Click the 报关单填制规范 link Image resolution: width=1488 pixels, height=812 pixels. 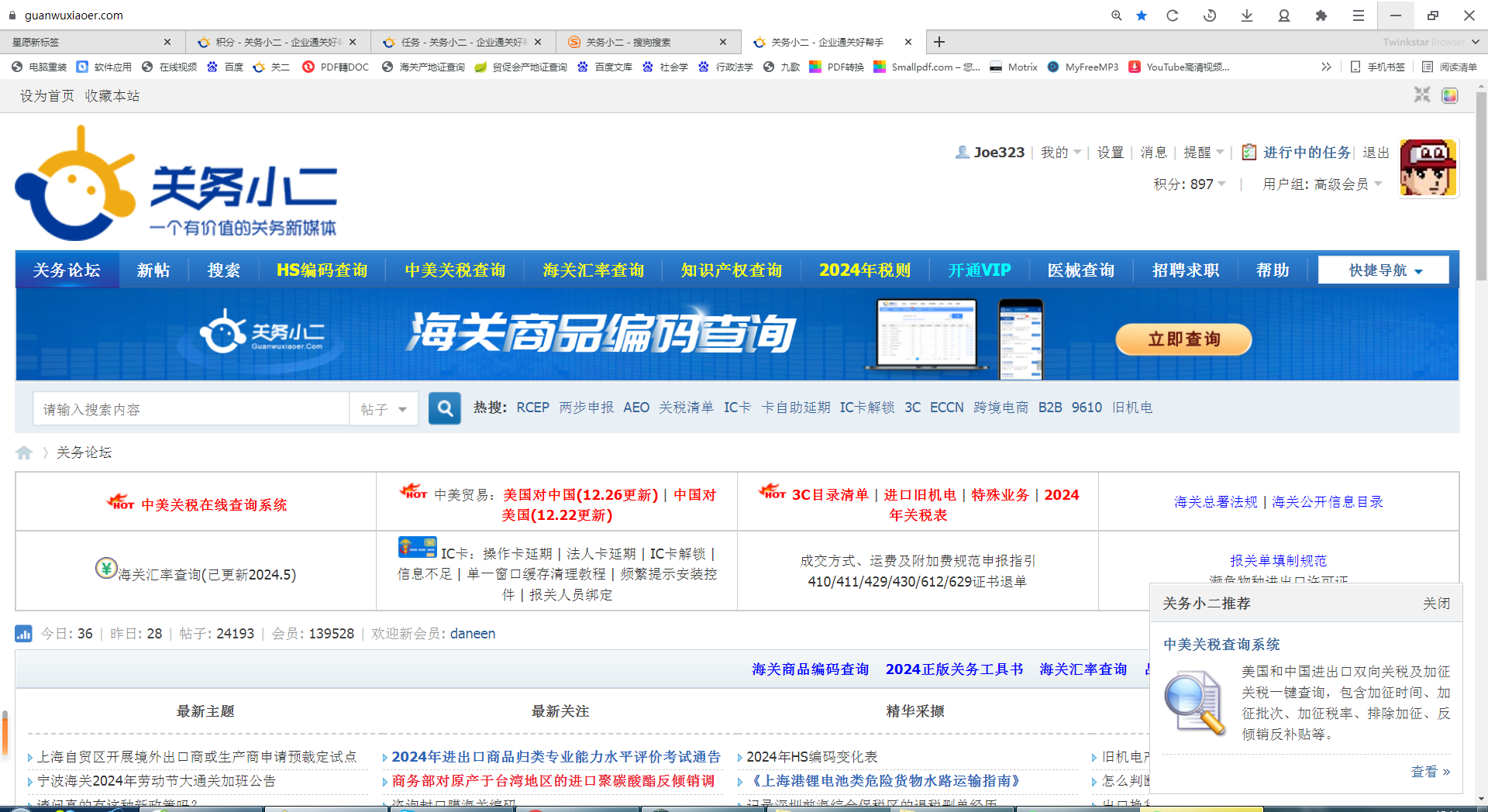point(1278,560)
